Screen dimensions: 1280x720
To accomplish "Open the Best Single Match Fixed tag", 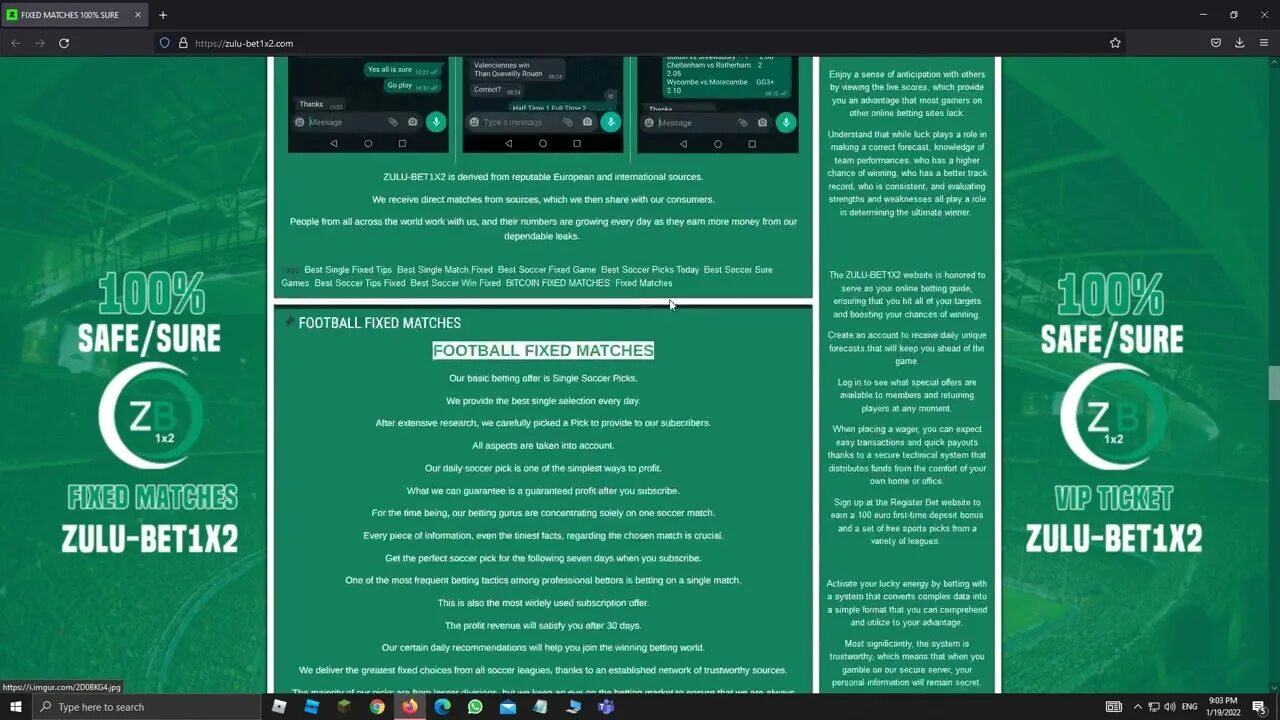I will pos(445,270).
